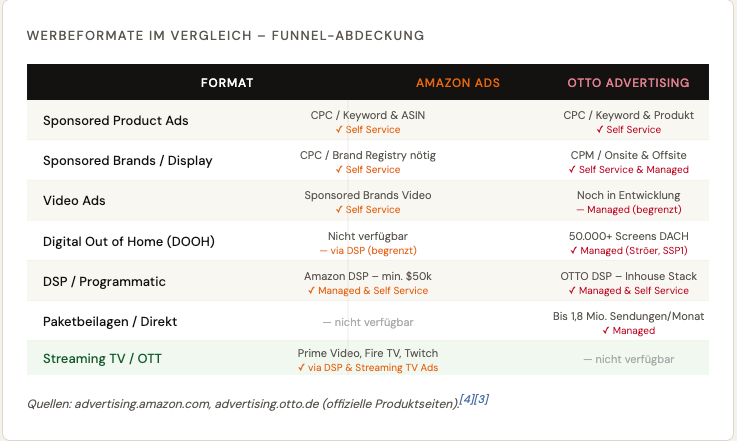Select the Sponsored Brands / Display row label
Viewport: 737px width, 441px height.
[x=127, y=161]
